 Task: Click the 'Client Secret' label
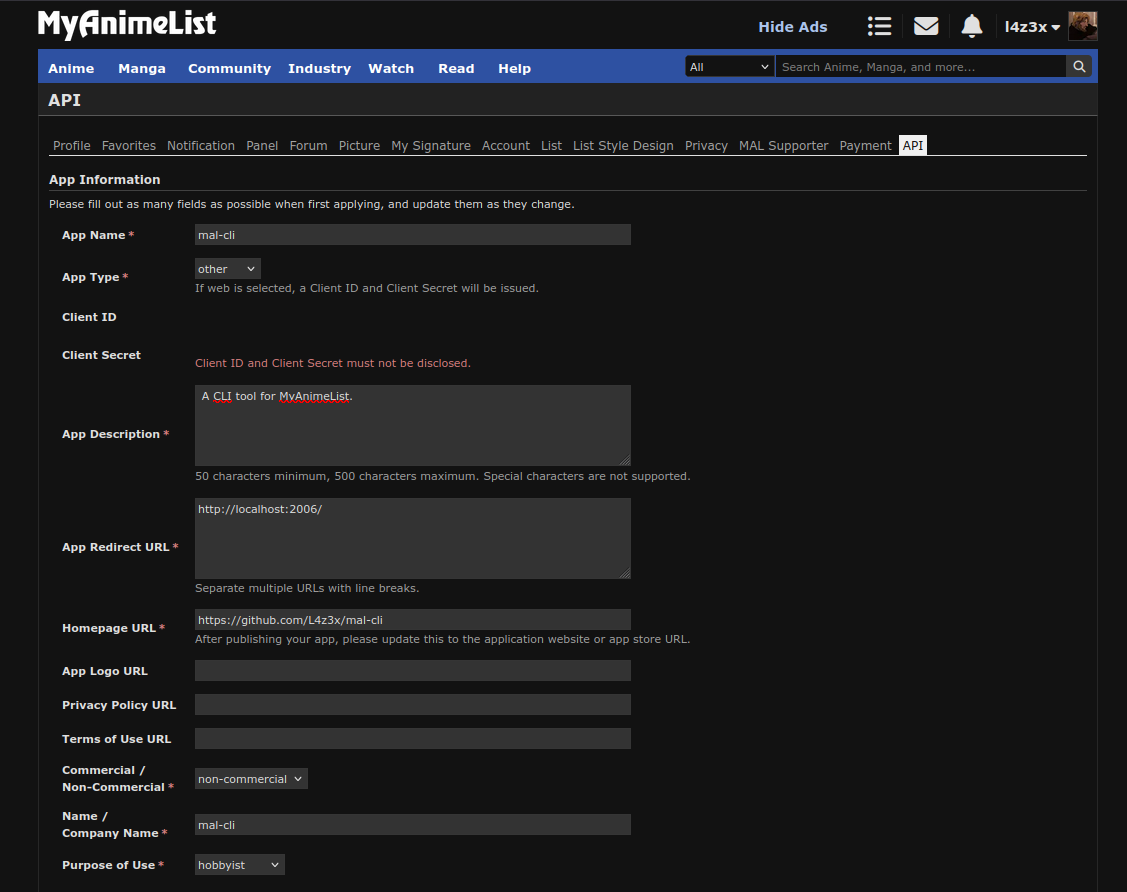(101, 355)
